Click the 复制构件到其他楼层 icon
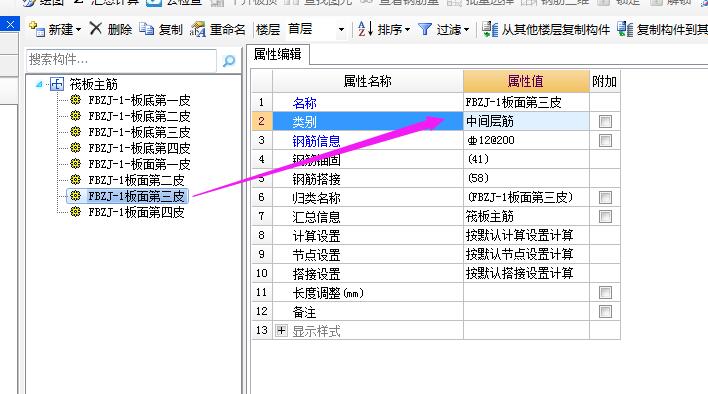This screenshot has width=708, height=394. pos(625,29)
